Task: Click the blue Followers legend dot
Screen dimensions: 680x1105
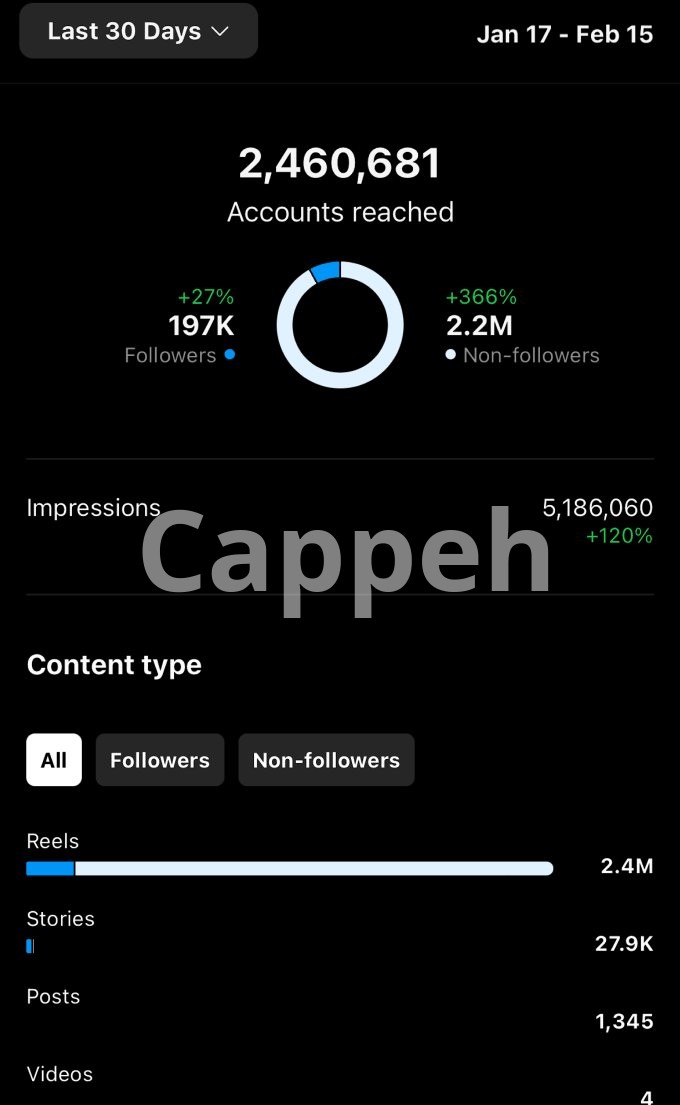Action: (230, 354)
